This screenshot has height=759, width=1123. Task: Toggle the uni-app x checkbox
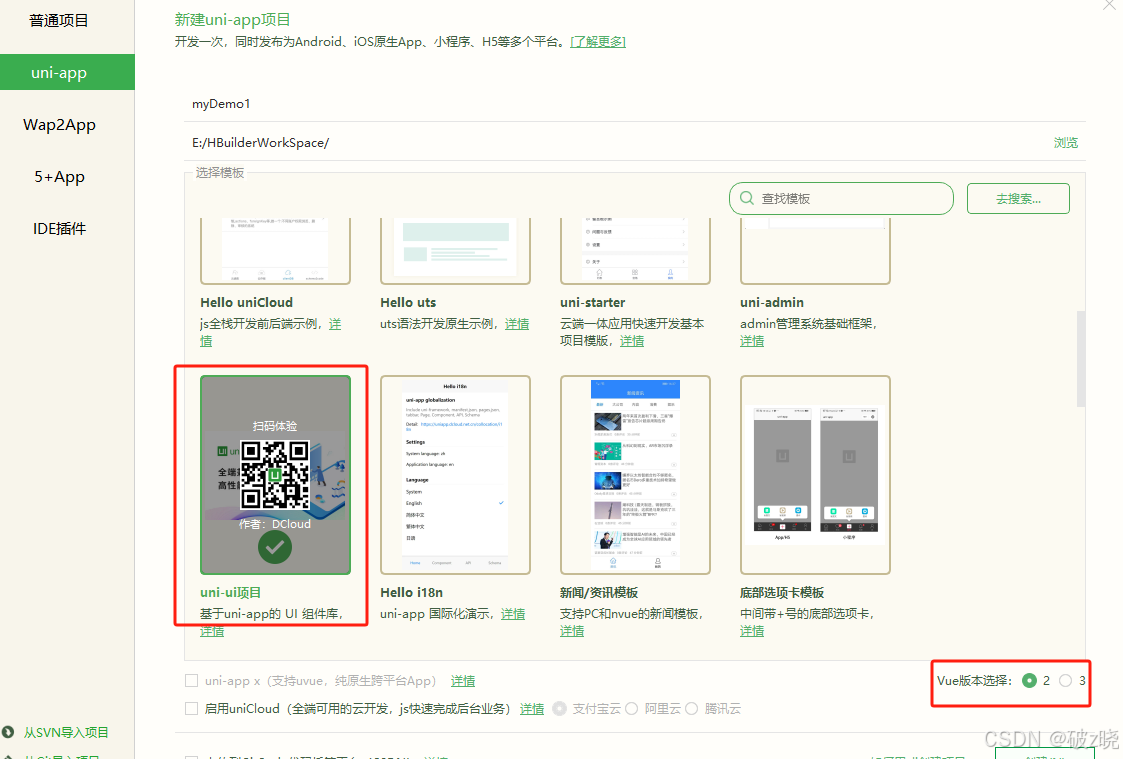(x=191, y=680)
